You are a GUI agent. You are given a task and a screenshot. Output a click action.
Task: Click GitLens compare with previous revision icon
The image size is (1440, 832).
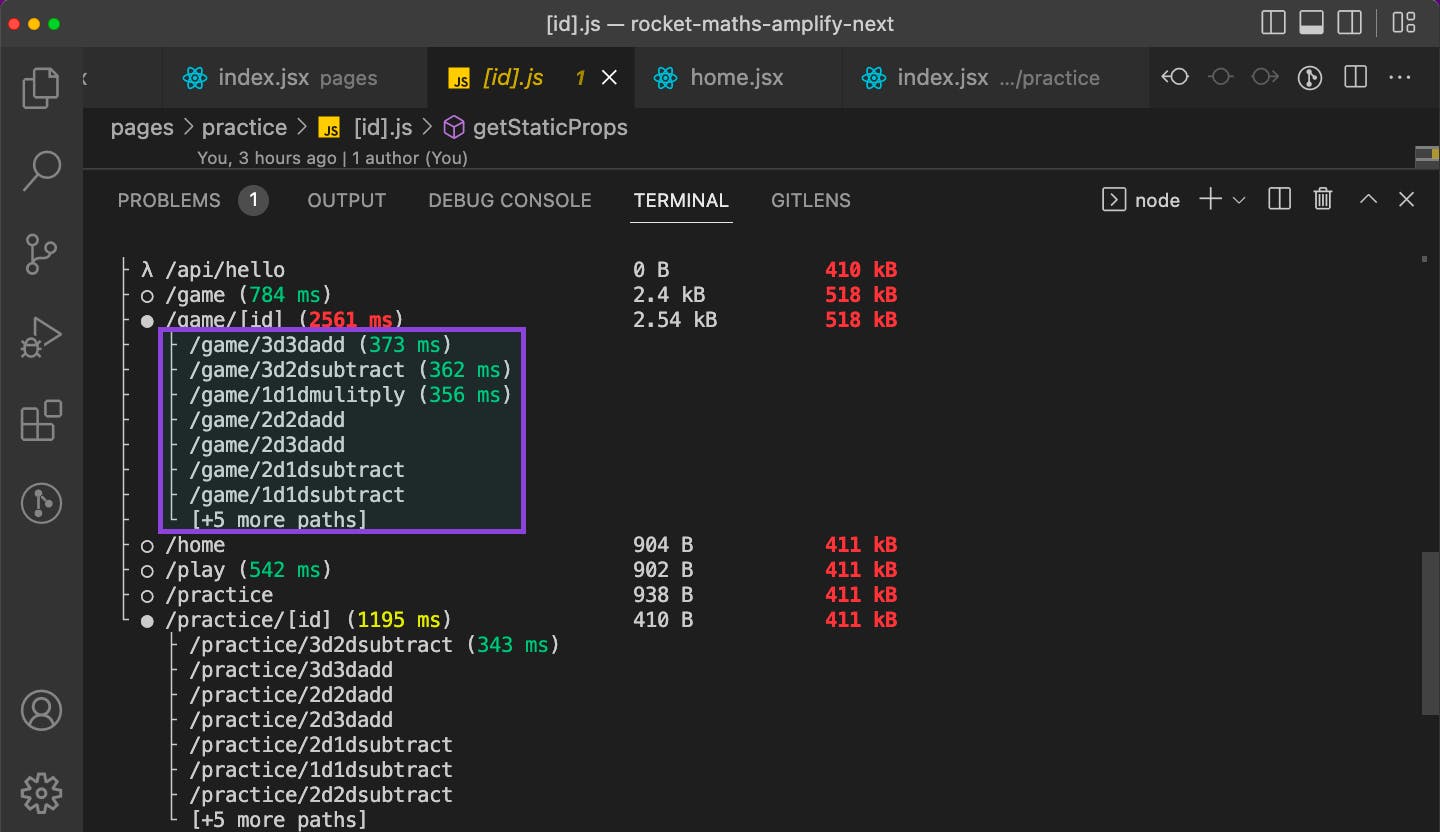(1175, 77)
